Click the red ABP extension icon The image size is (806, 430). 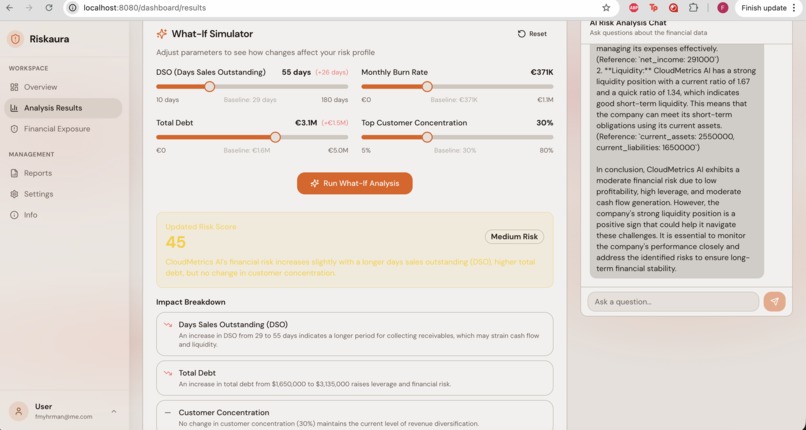coord(634,8)
